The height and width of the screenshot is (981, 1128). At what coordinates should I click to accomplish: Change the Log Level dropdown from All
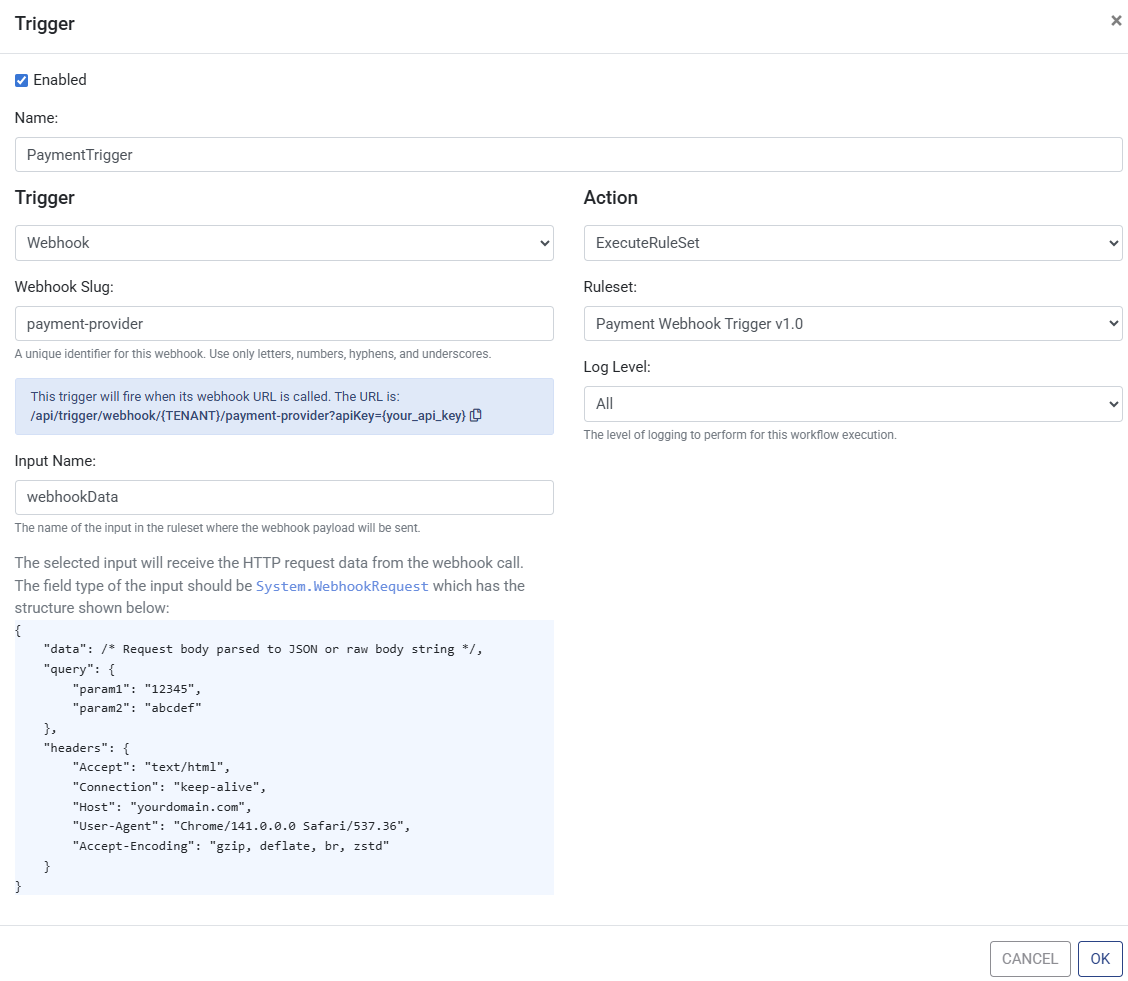[x=852, y=404]
